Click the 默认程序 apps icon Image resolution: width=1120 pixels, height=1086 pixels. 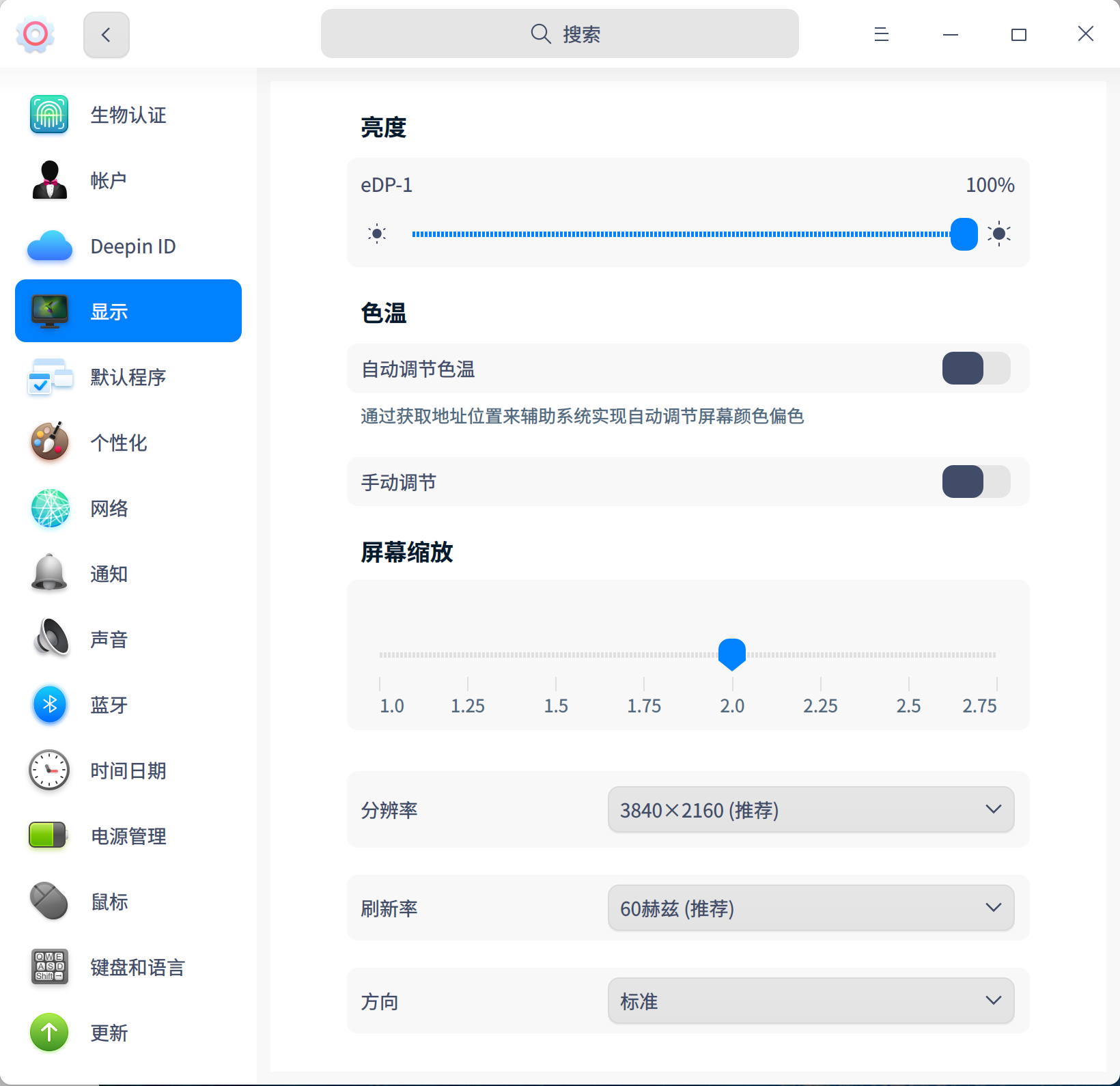48,376
